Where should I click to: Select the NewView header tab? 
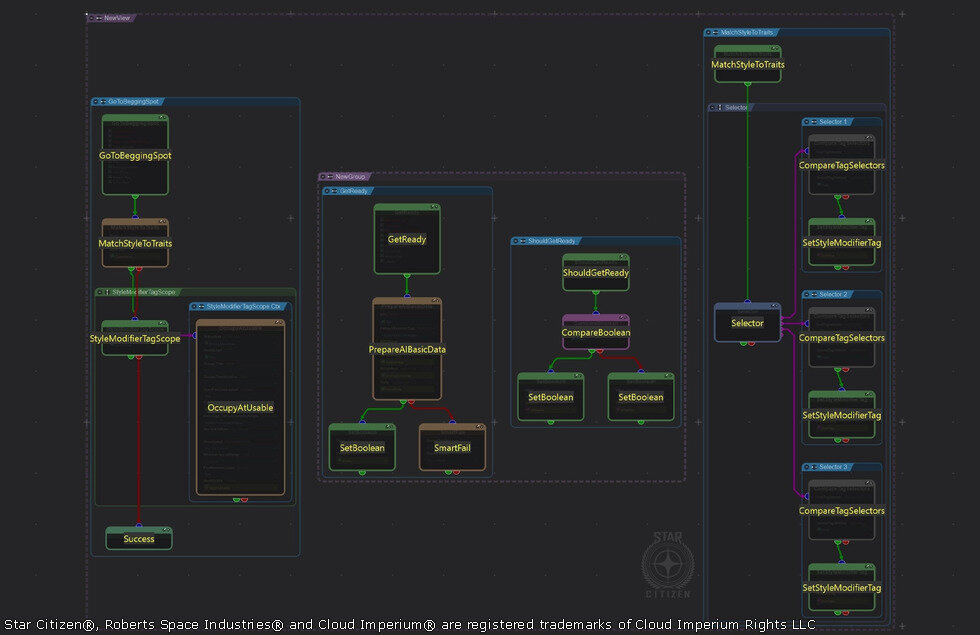111,18
